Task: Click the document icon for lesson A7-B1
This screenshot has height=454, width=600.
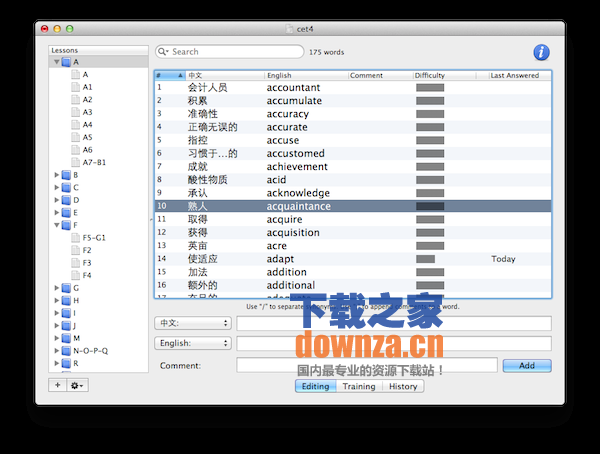Action: tap(75, 162)
